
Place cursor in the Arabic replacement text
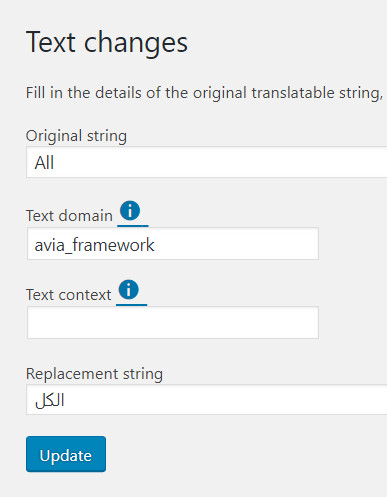pyautogui.click(x=50, y=400)
